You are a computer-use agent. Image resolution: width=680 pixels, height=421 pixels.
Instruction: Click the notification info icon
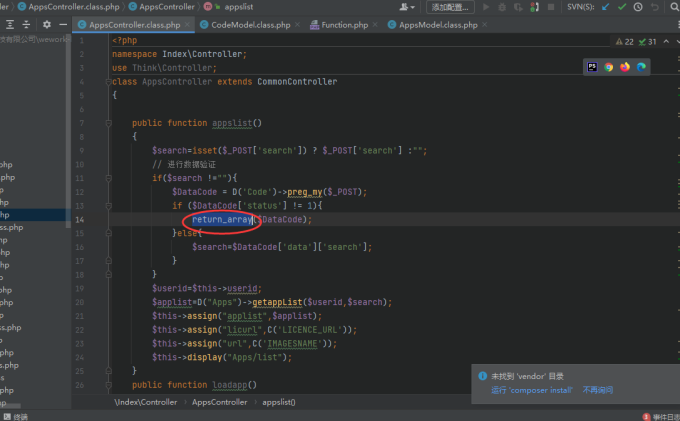click(x=482, y=376)
